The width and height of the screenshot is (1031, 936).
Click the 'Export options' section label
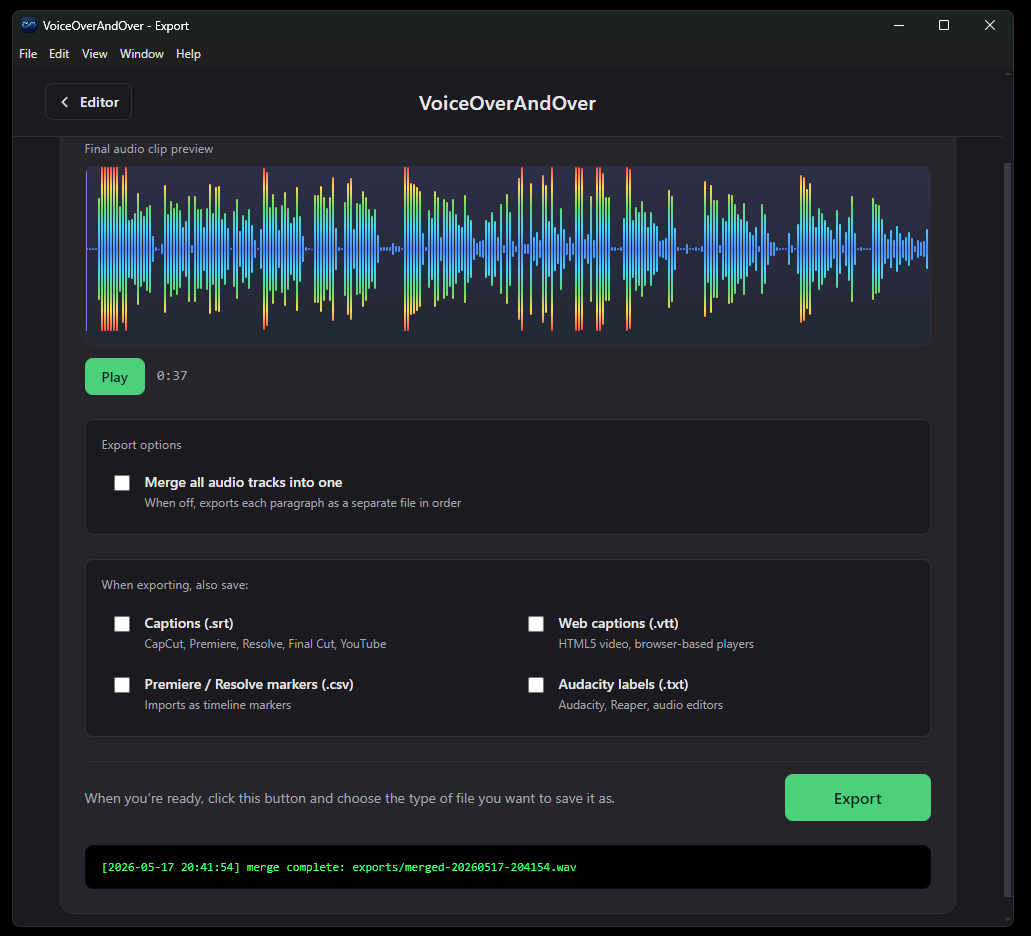tap(141, 445)
